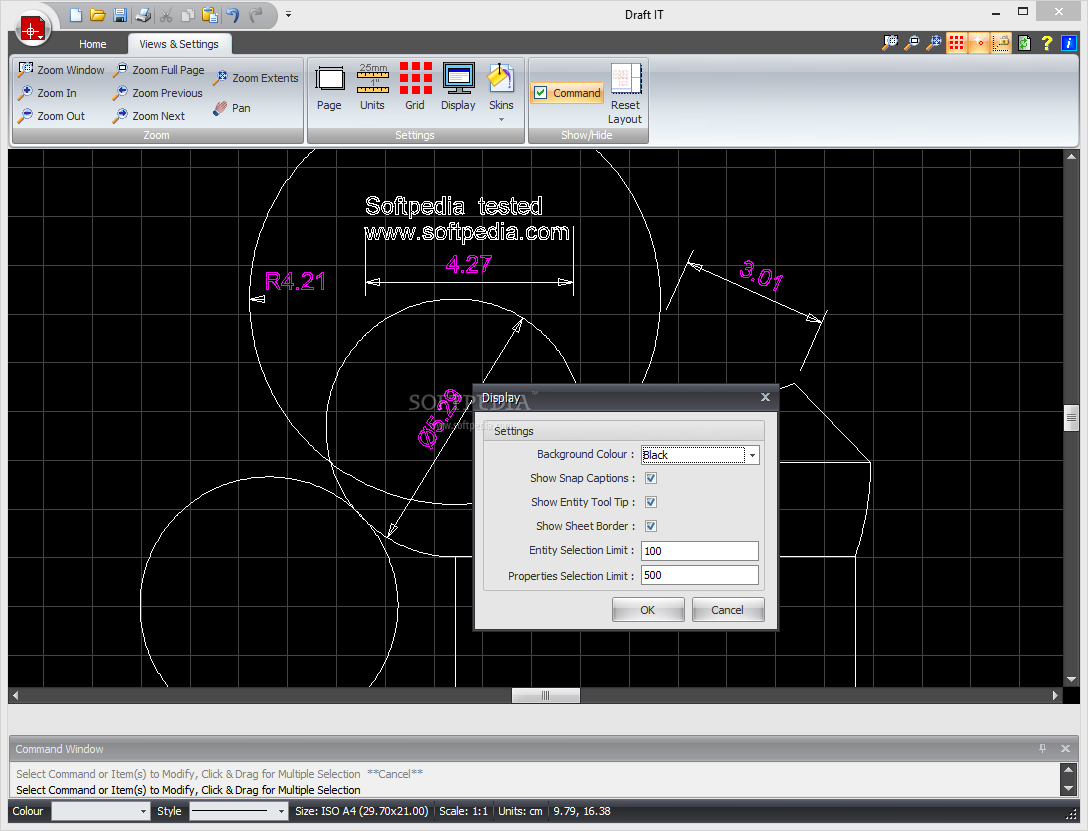Choose Zoom Out from the ribbon
The image size is (1088, 831).
click(x=51, y=116)
